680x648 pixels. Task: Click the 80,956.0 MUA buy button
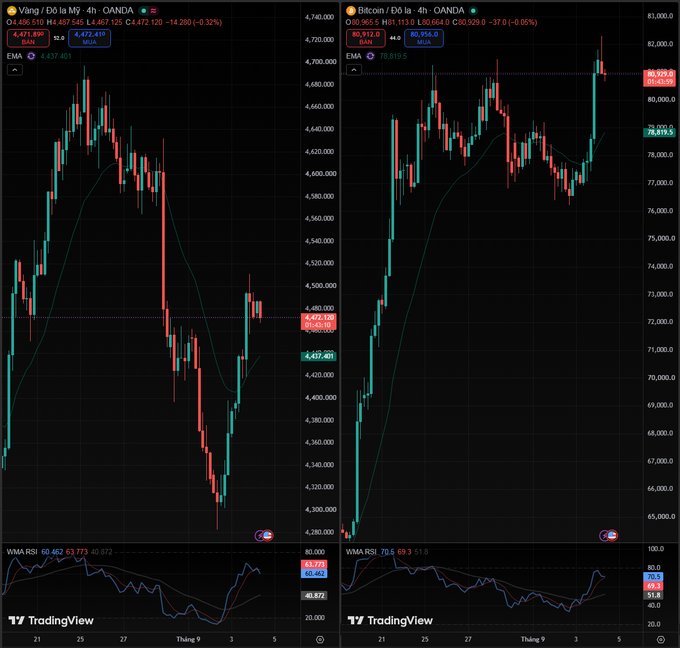click(x=424, y=38)
